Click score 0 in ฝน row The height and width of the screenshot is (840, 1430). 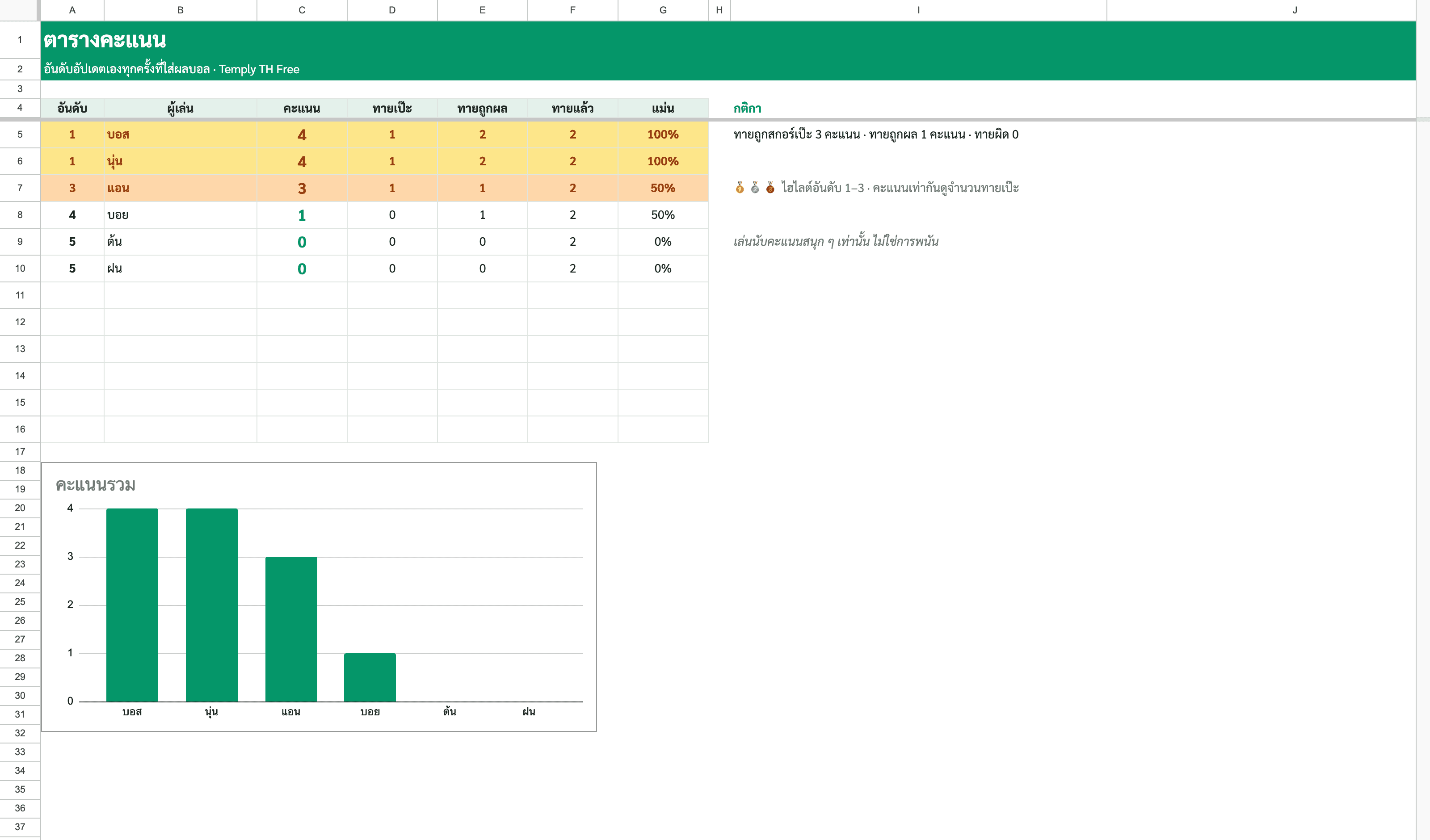302,269
